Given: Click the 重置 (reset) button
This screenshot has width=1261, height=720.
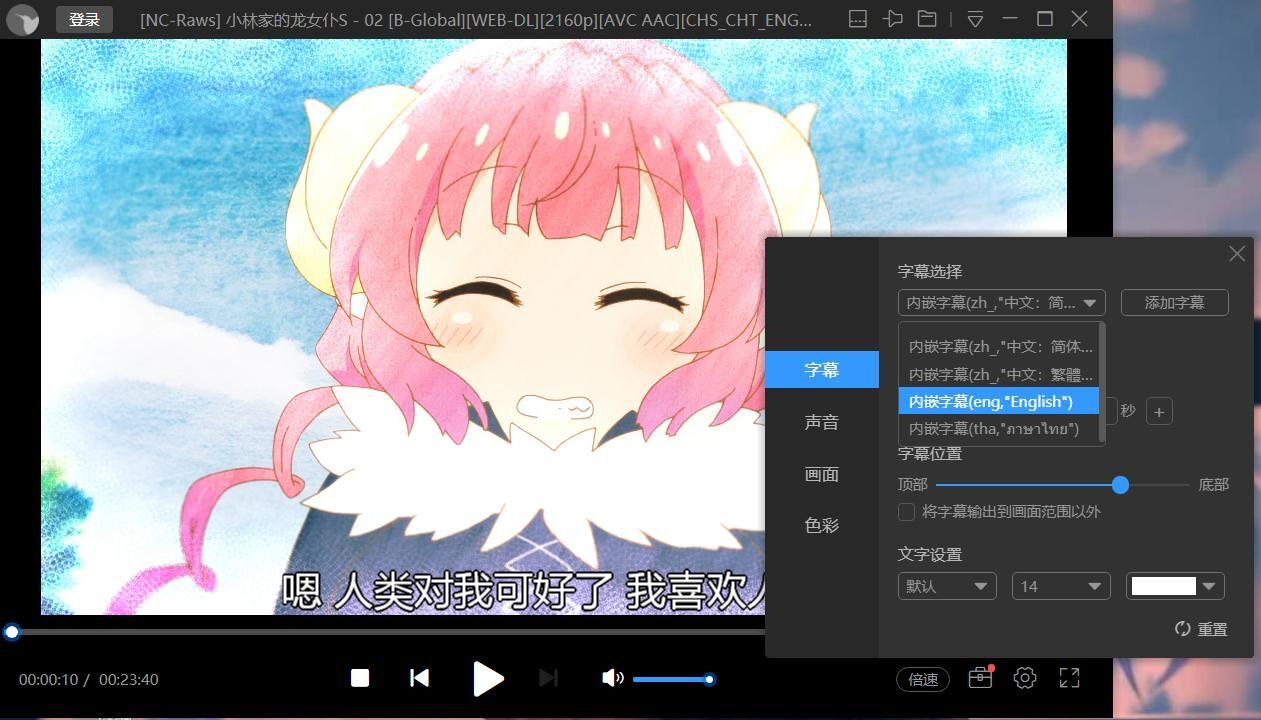Looking at the screenshot, I should point(1201,629).
